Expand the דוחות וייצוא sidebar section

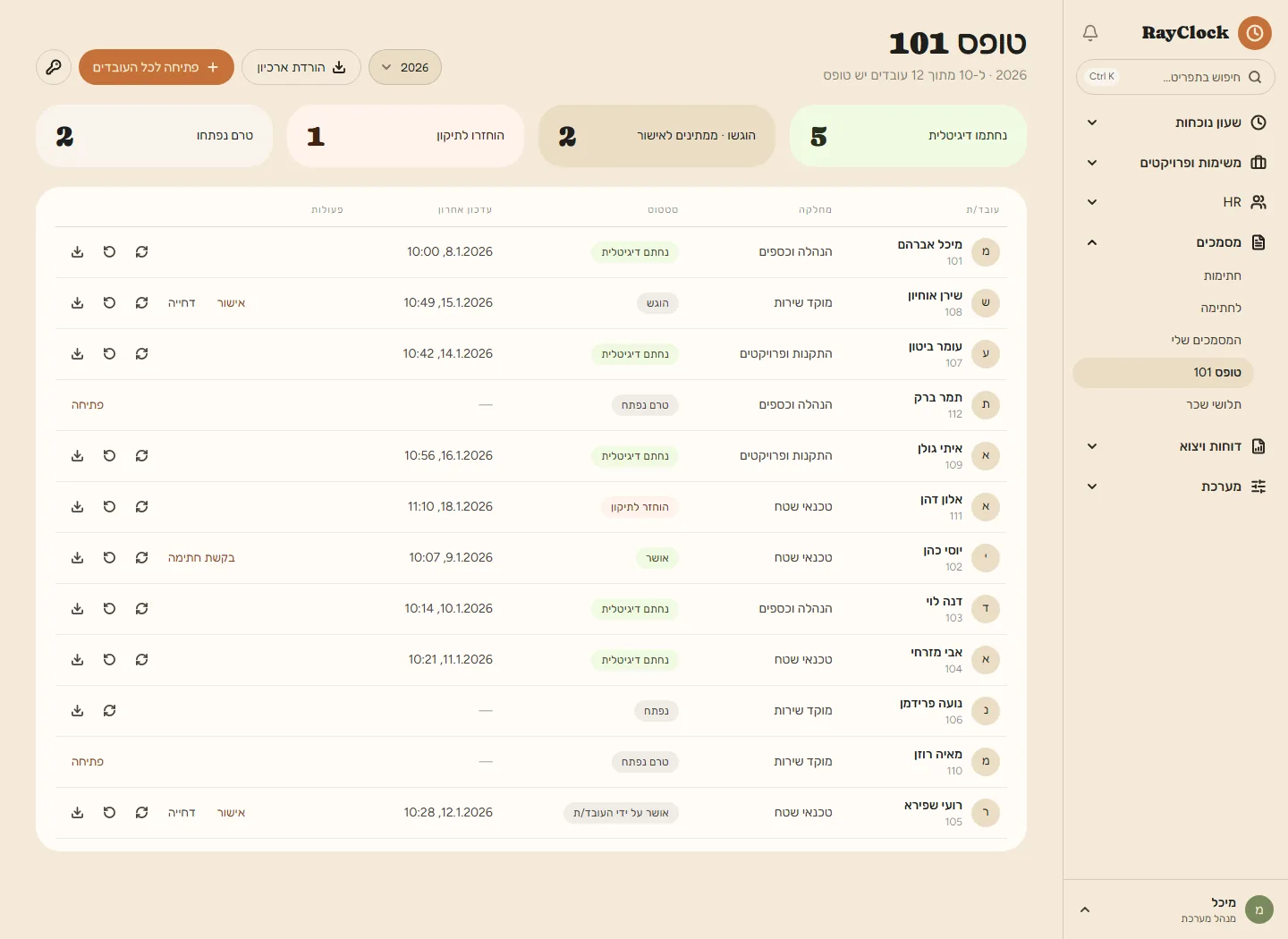click(x=1175, y=446)
